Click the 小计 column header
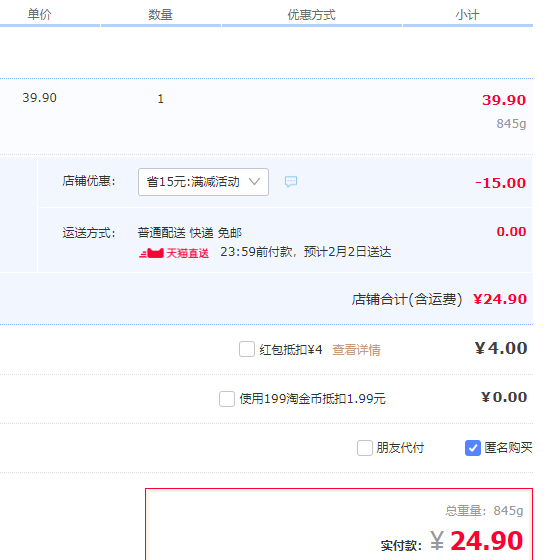The height and width of the screenshot is (560, 560). click(467, 15)
